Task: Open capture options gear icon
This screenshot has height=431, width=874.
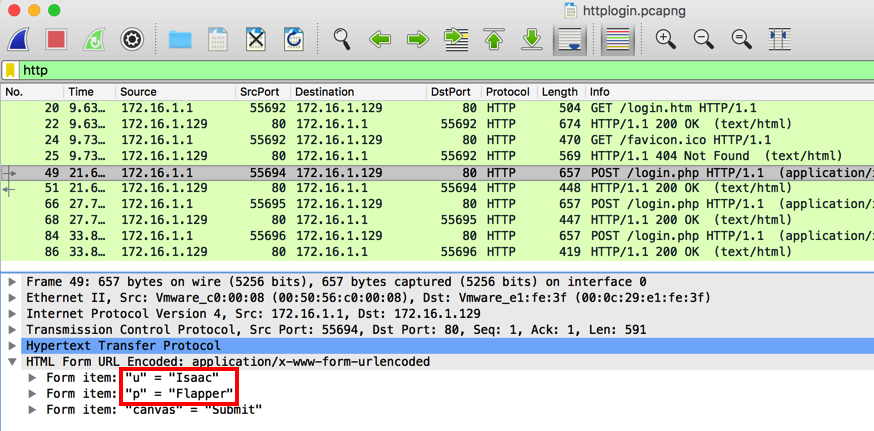Action: click(x=132, y=40)
